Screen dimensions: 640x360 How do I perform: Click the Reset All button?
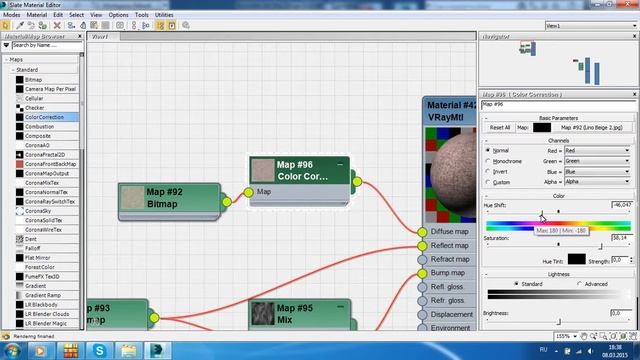[x=500, y=128]
